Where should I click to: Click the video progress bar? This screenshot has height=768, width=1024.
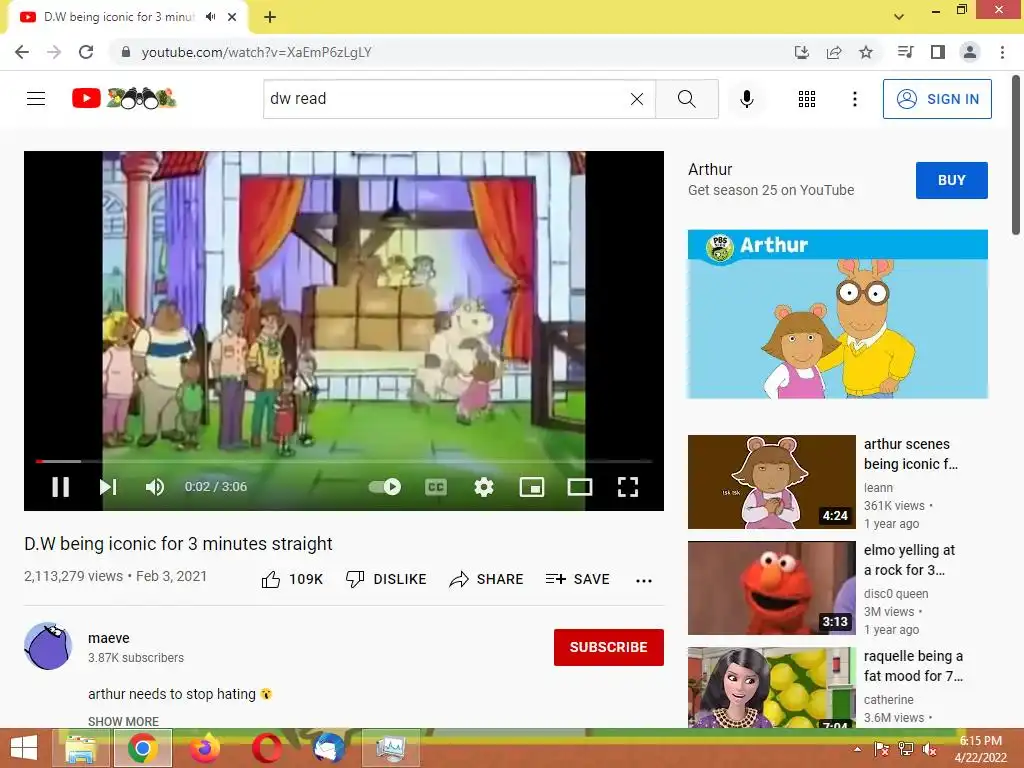(x=344, y=461)
